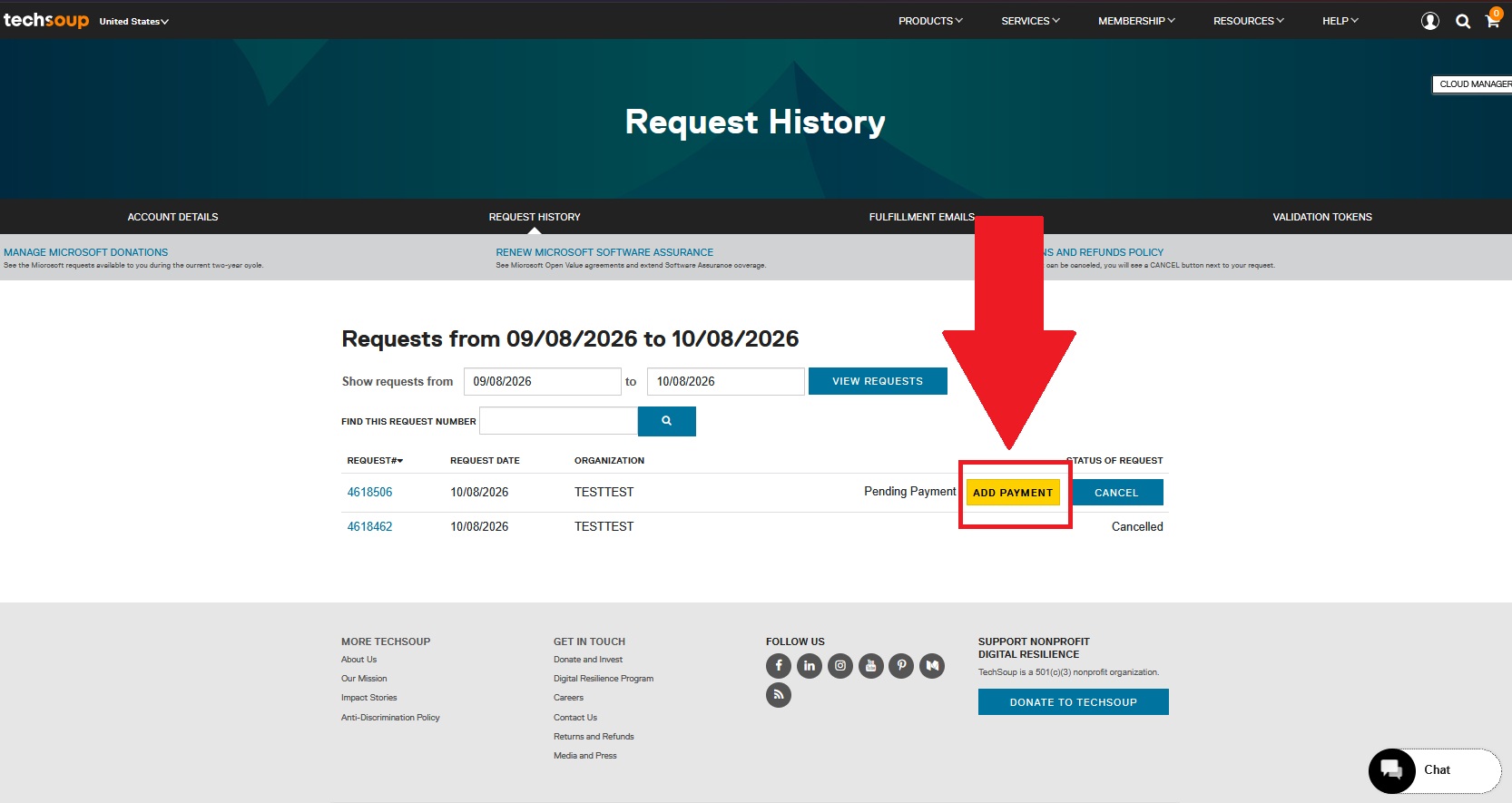
Task: Expand the Services menu
Action: click(x=1030, y=21)
